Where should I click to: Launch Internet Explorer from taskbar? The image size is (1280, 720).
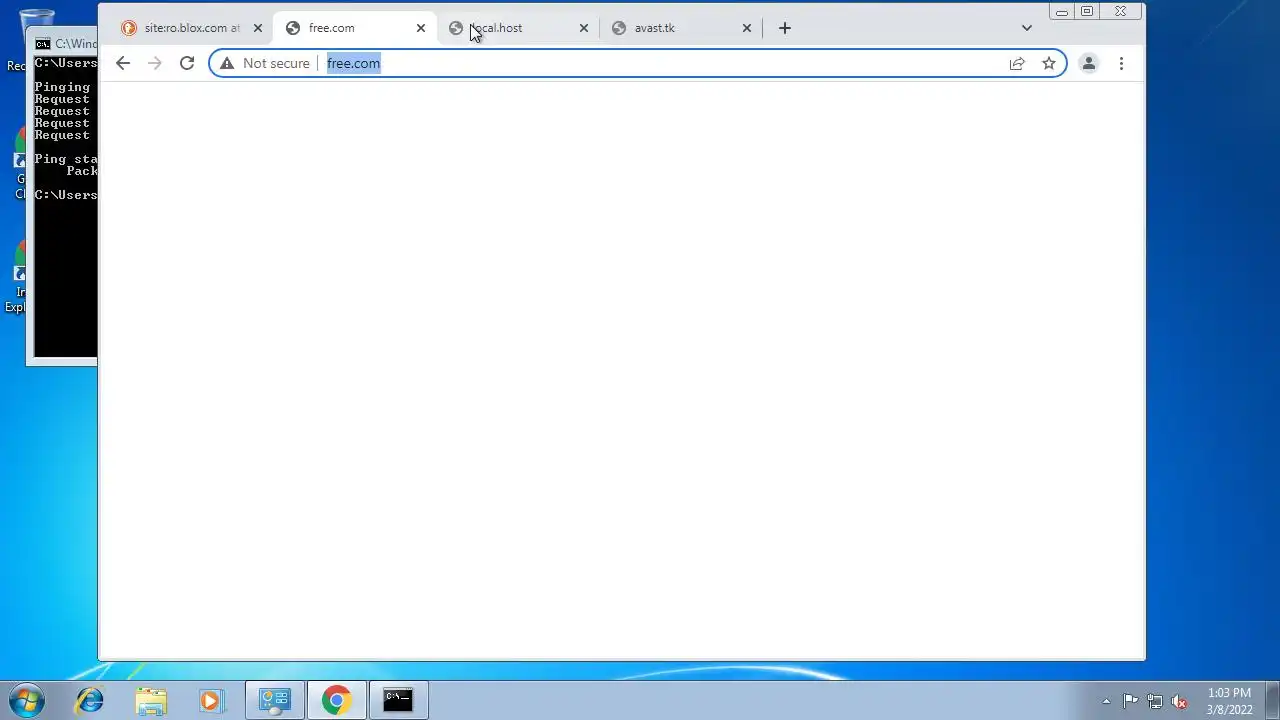(x=90, y=700)
